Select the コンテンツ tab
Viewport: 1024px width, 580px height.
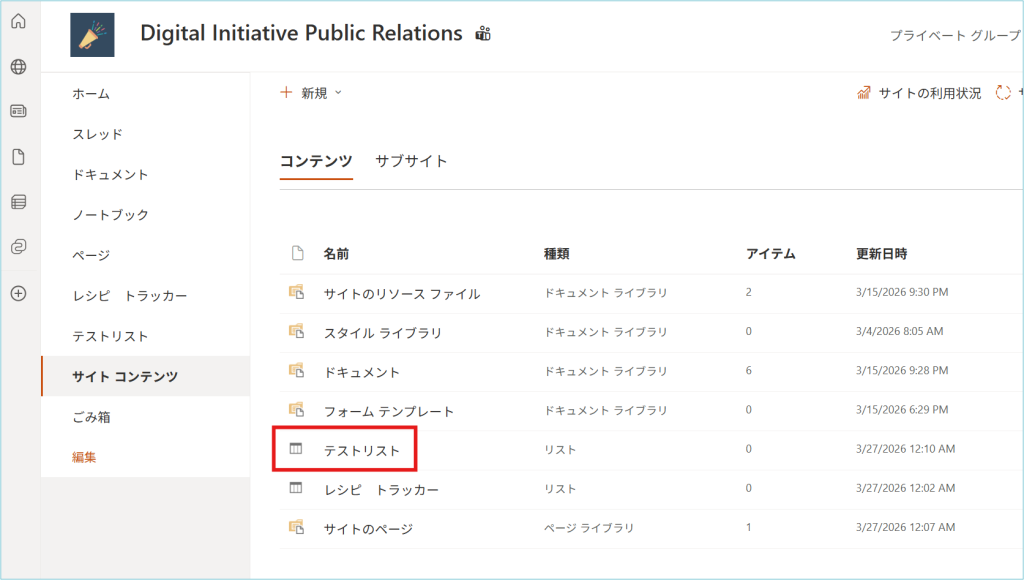point(316,161)
